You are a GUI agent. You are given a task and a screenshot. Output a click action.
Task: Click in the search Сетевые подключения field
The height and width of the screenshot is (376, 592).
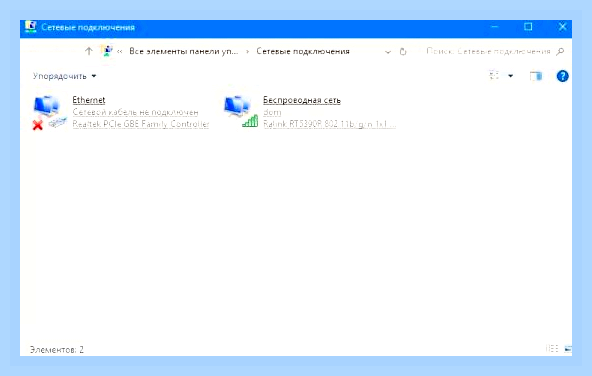pos(488,51)
